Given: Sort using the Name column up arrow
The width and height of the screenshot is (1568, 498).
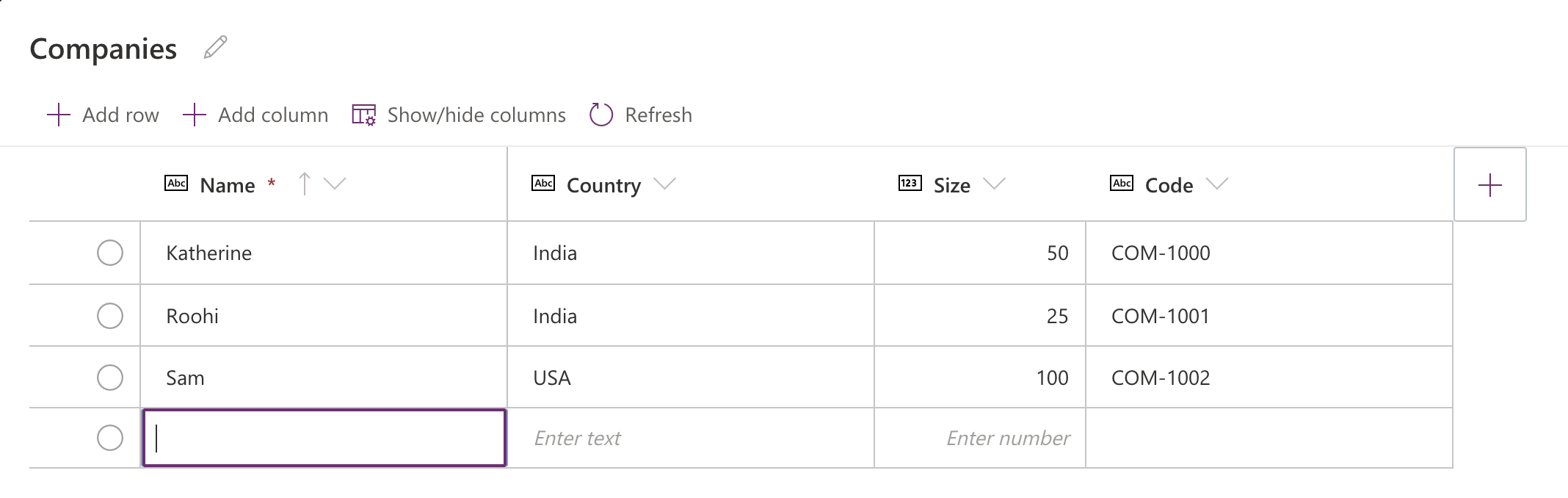Looking at the screenshot, I should coord(305,184).
